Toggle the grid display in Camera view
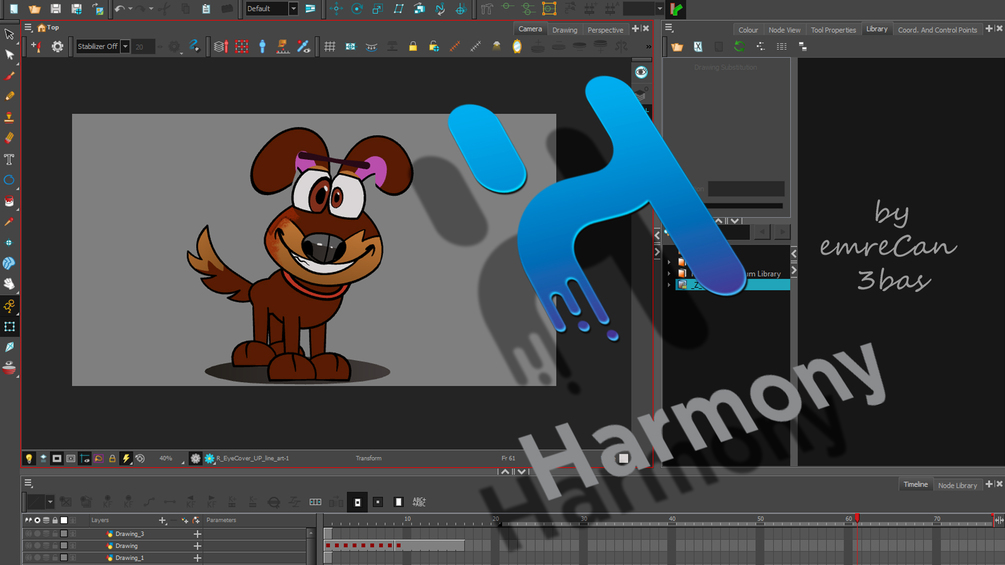 329,46
